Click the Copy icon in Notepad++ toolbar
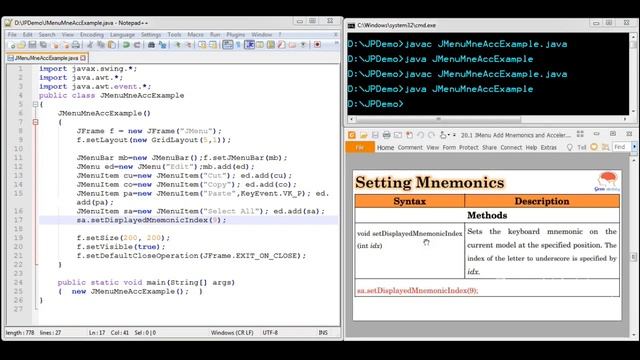This screenshot has height=360, width=640. click(100, 45)
